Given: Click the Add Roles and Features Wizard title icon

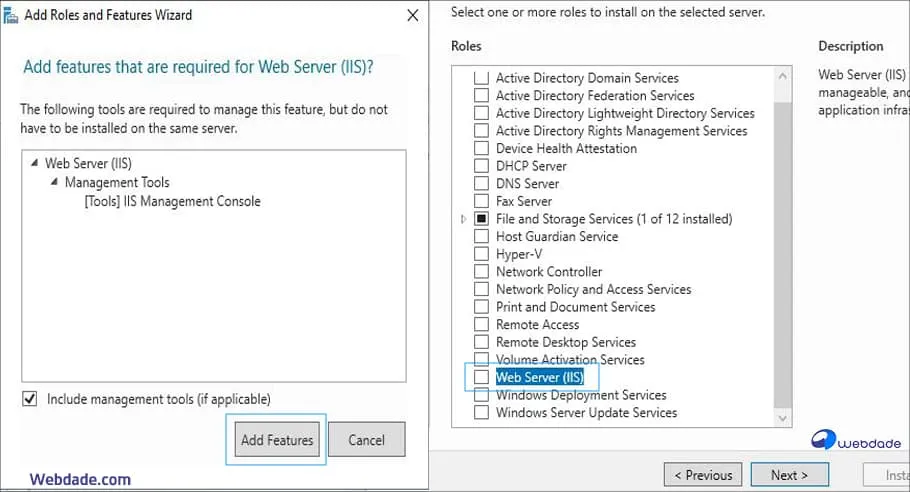Looking at the screenshot, I should point(10,15).
